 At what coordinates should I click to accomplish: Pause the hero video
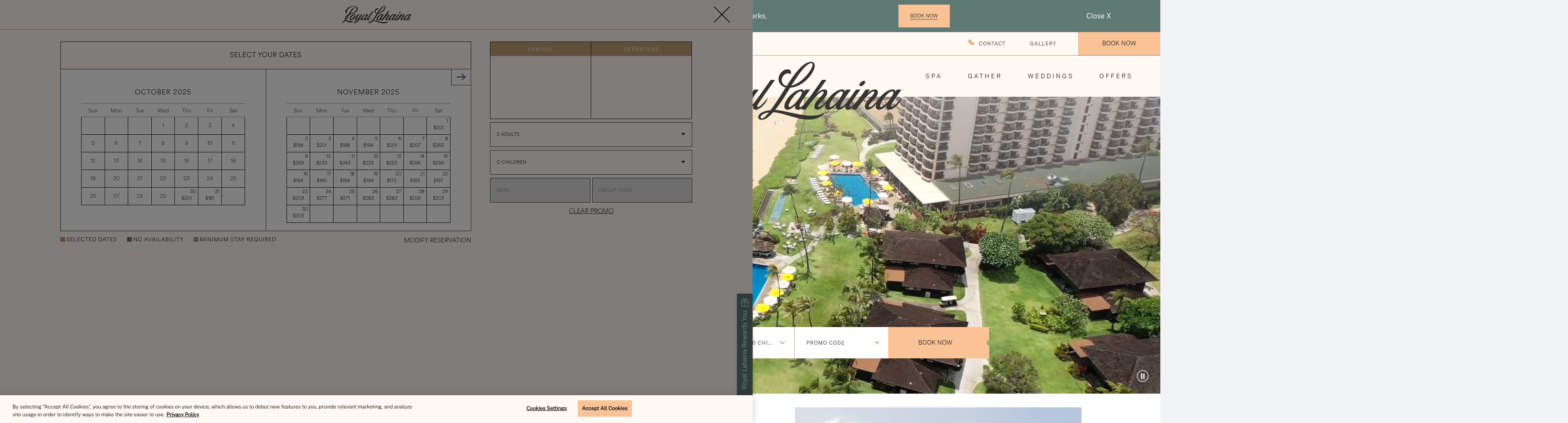pyautogui.click(x=1143, y=376)
